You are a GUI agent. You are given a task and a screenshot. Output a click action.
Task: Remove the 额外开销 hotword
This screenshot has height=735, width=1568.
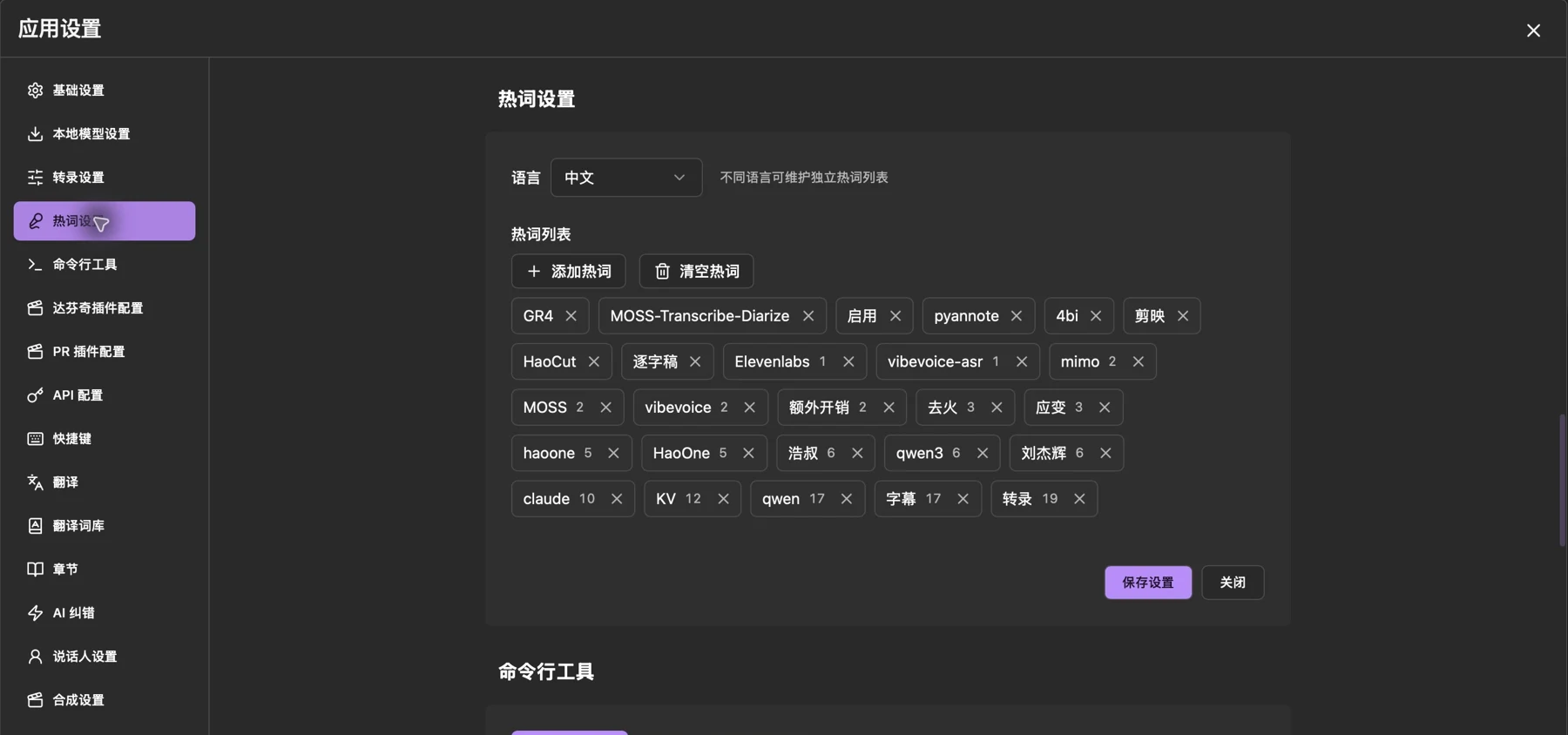(x=889, y=408)
